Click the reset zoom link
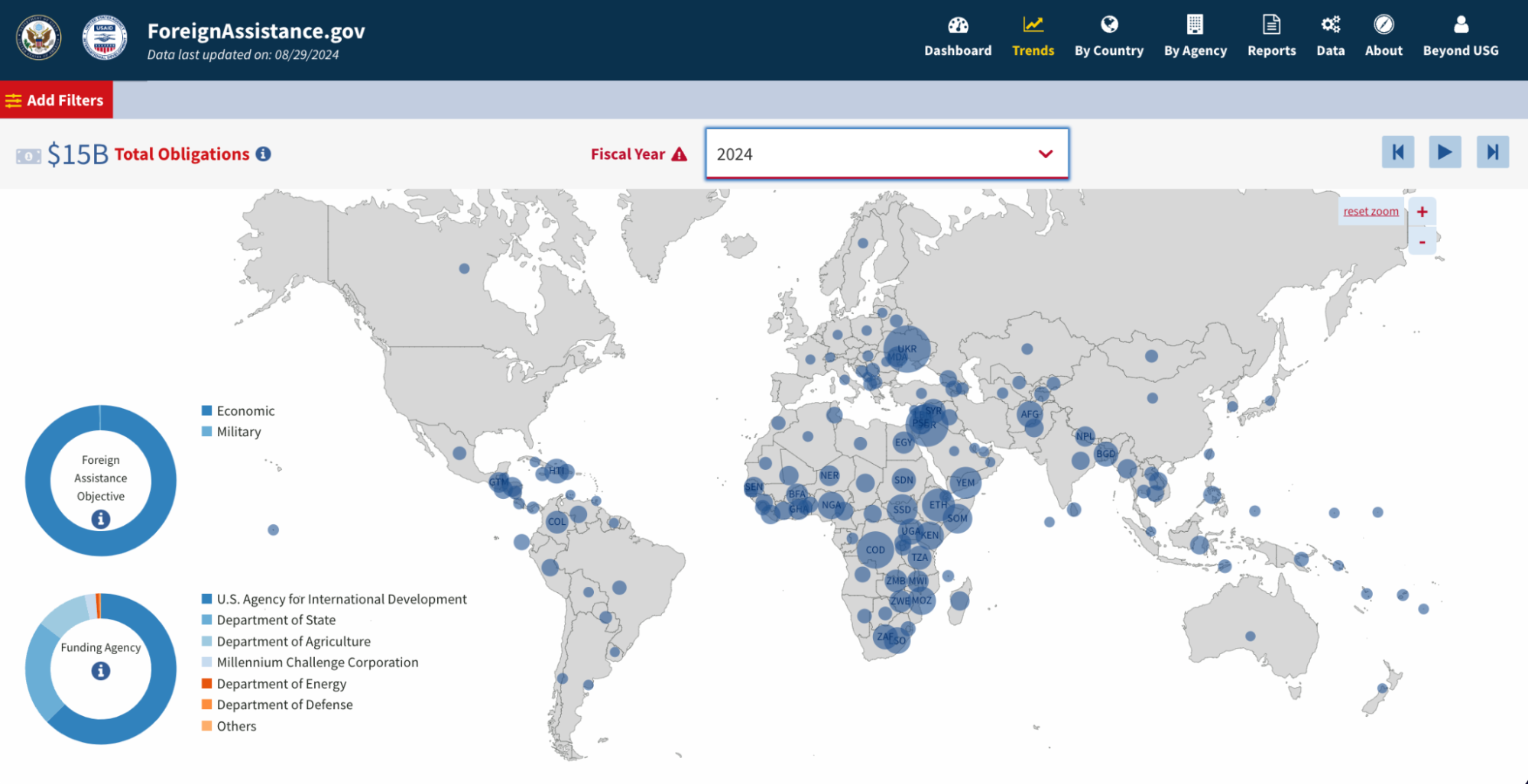Image resolution: width=1528 pixels, height=784 pixels. (1371, 212)
